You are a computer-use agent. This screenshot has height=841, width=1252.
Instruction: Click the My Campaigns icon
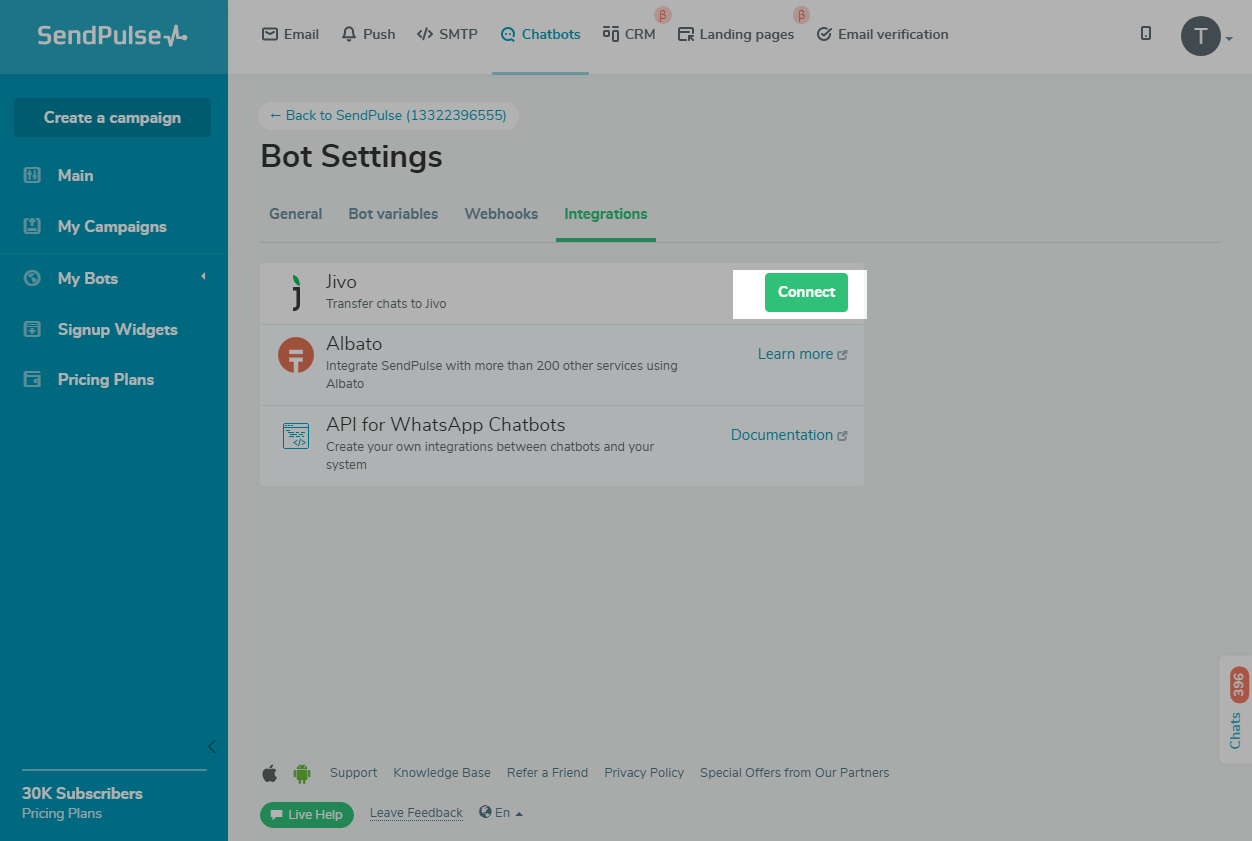(x=32, y=226)
